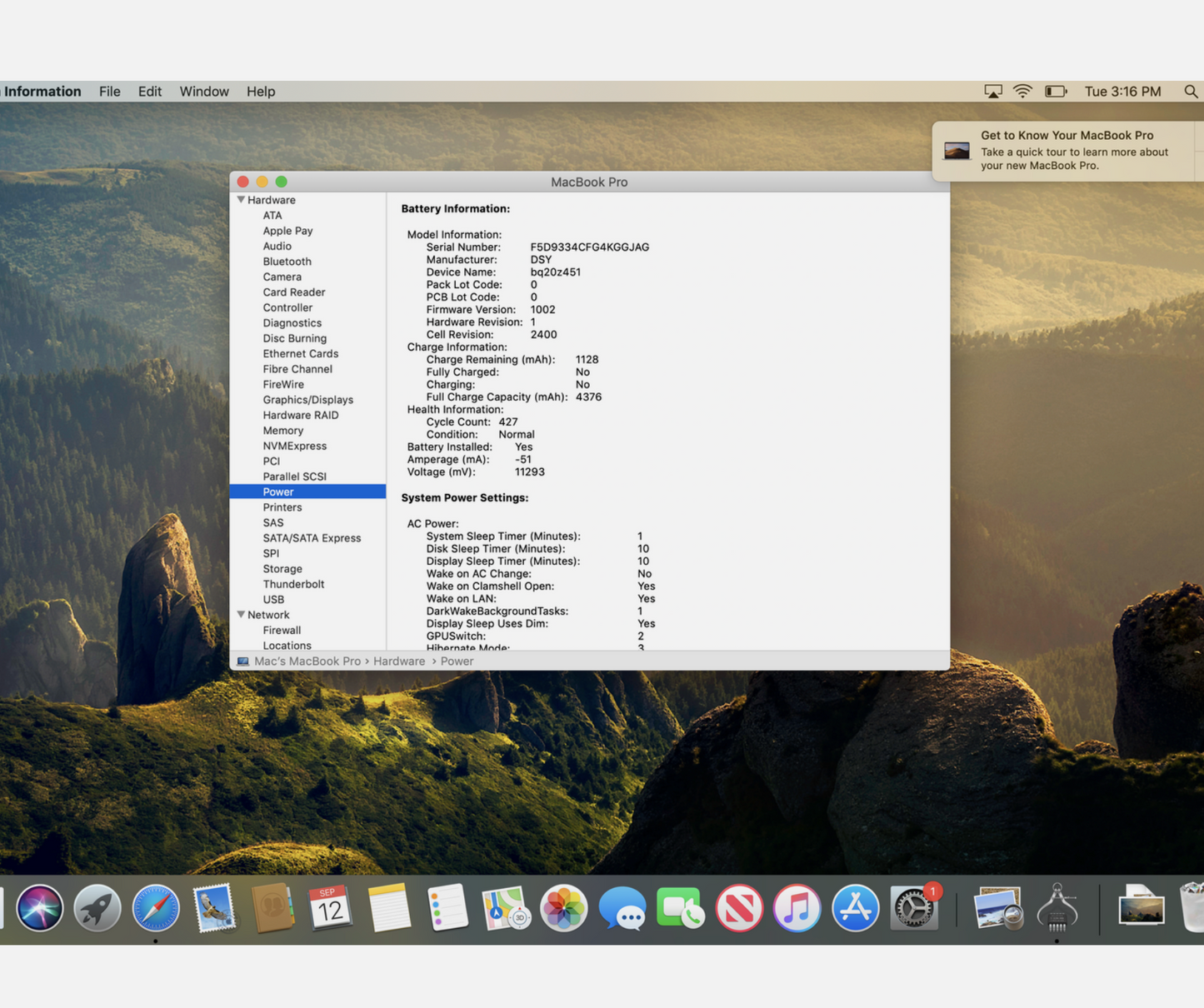Select Card Reader in the sidebar

click(x=294, y=292)
